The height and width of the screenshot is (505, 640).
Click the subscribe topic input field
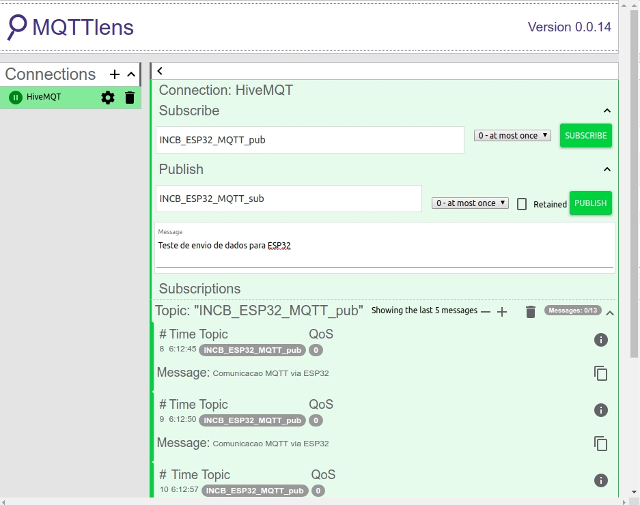(x=310, y=140)
